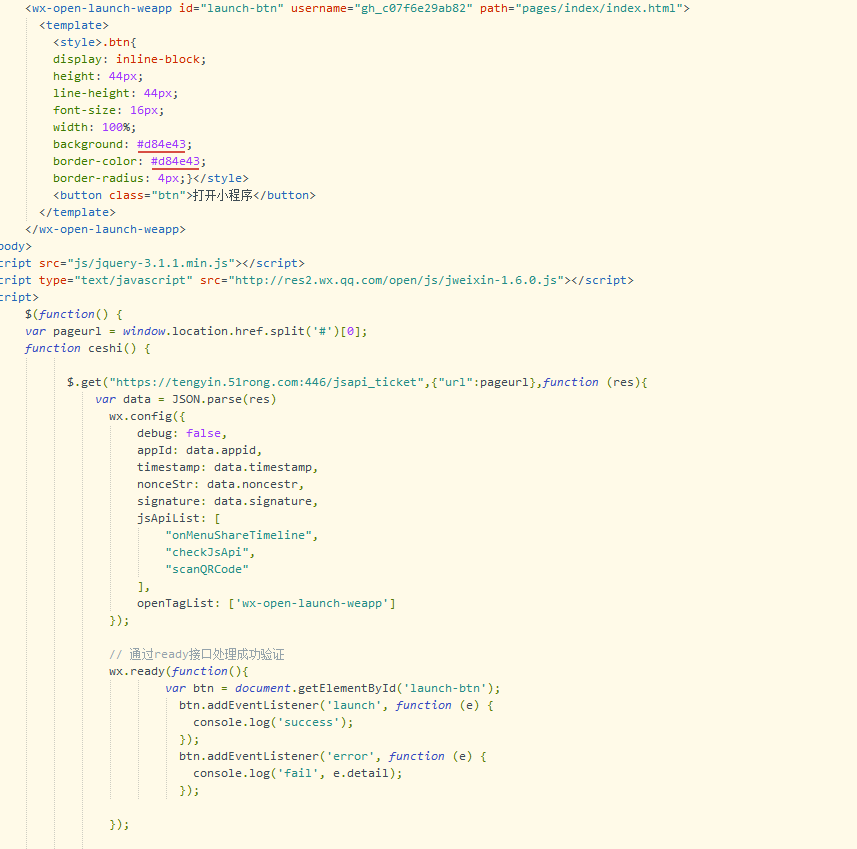This screenshot has height=849, width=857.
Task: Click the "nonceStr: data.noncestr," line
Action: (x=220, y=484)
